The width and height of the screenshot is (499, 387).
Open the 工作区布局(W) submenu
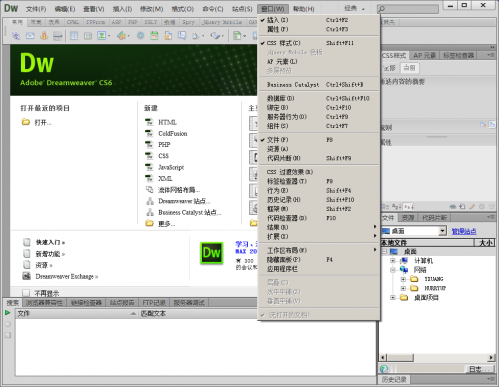coord(318,250)
